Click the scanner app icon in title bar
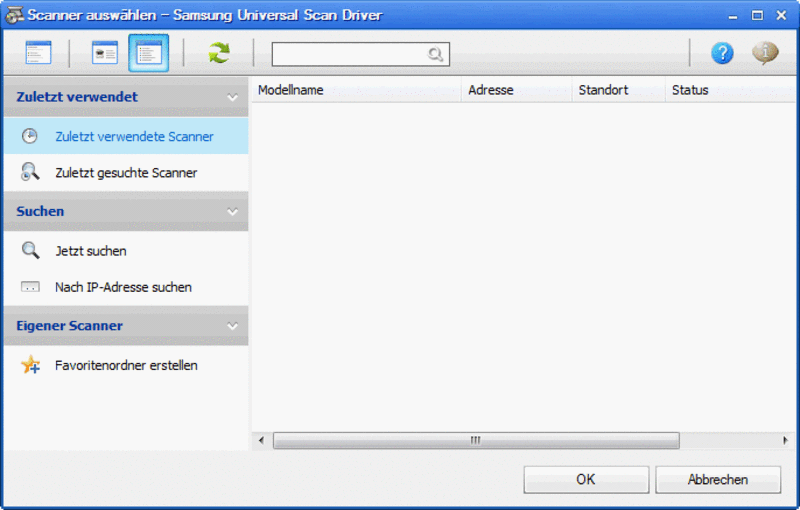Screen dimensions: 800x510 (x=14, y=14)
